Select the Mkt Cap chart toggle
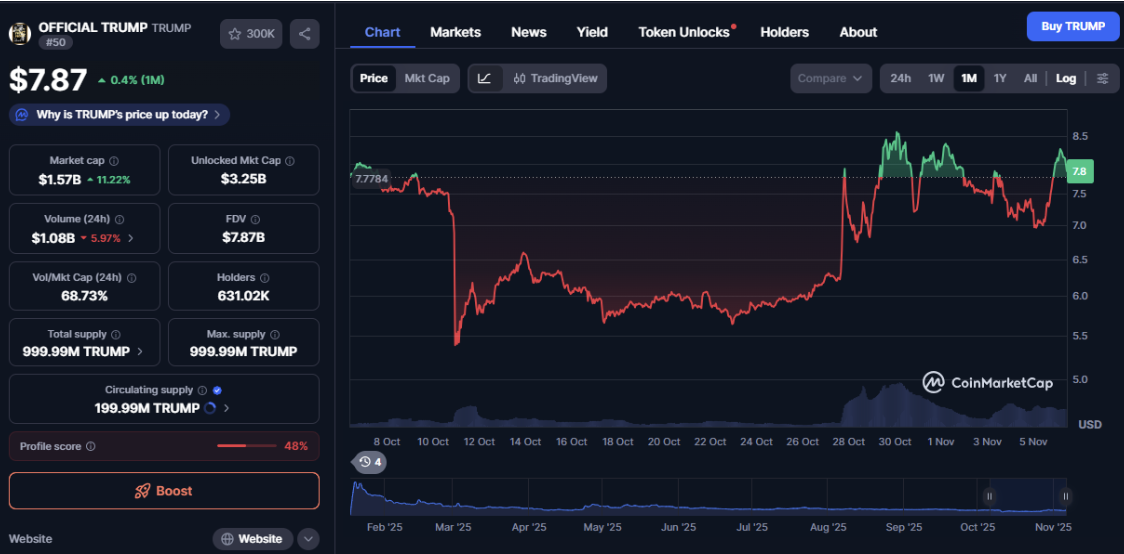 point(427,78)
